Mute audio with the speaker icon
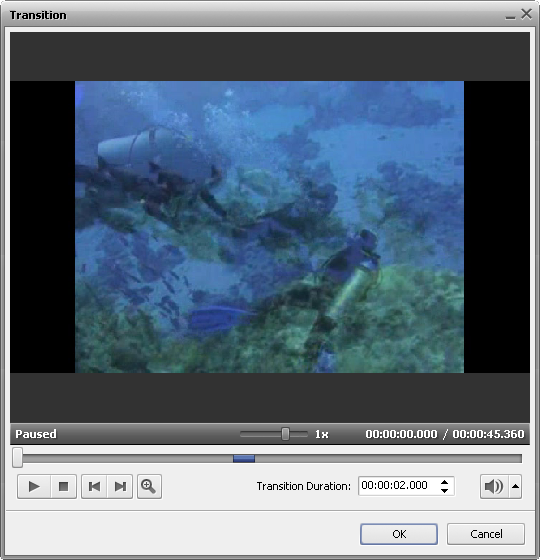This screenshot has height=560, width=540. pyautogui.click(x=494, y=486)
